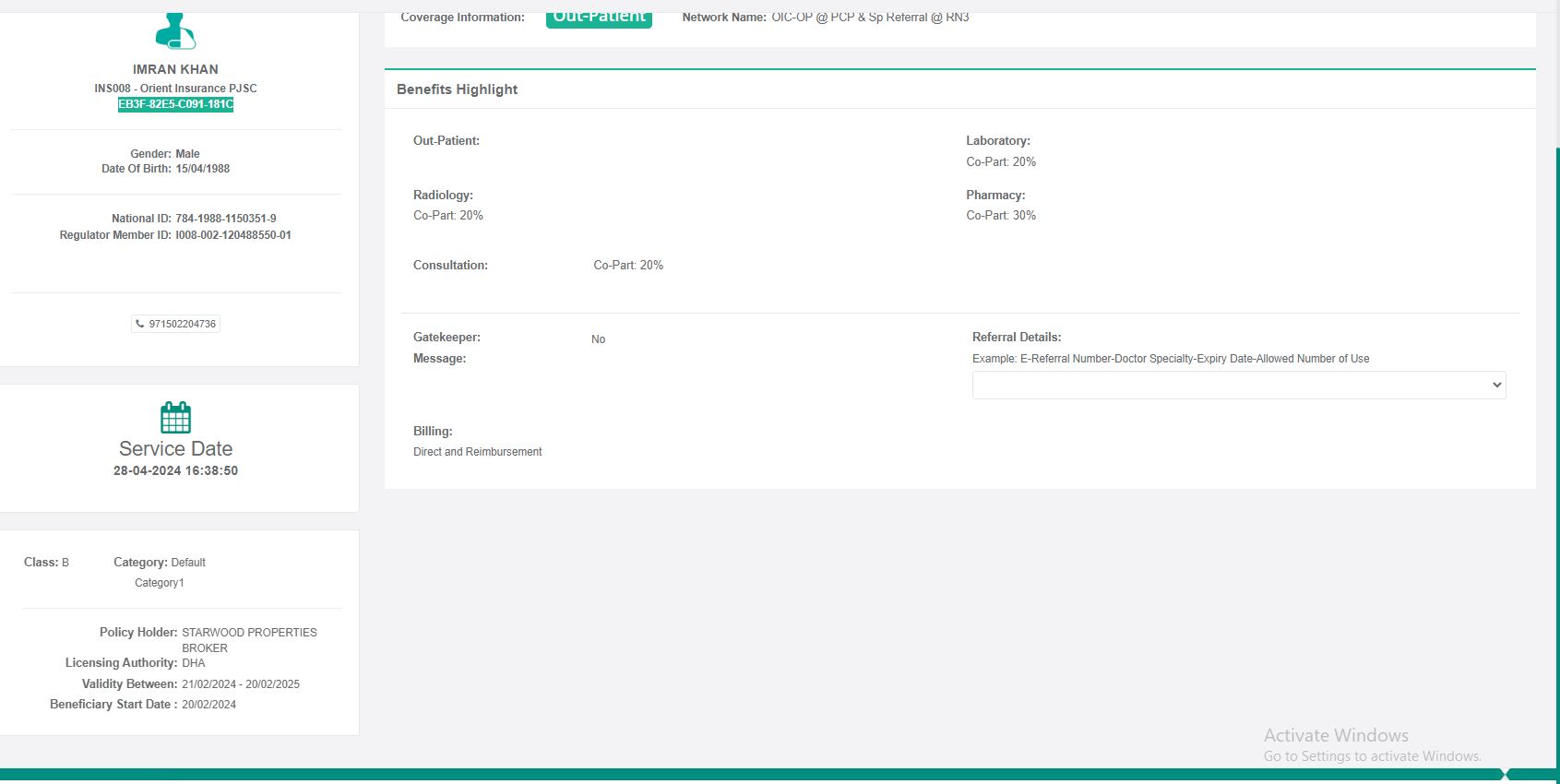
Task: Click the service date timestamp 28-04-2024
Action: click(x=175, y=470)
